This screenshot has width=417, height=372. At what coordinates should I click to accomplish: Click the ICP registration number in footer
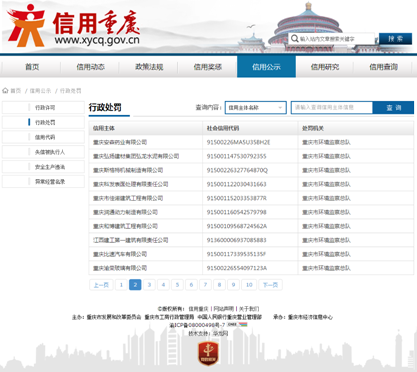coord(198,325)
